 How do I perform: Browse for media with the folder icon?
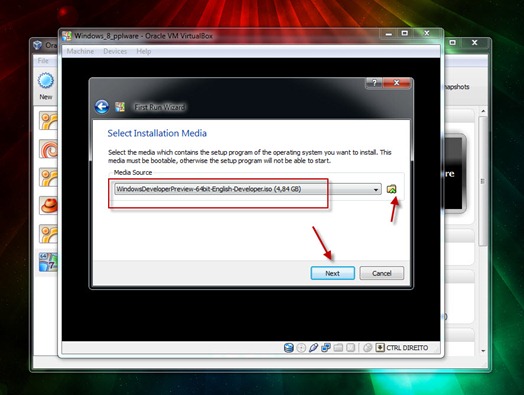pos(391,189)
